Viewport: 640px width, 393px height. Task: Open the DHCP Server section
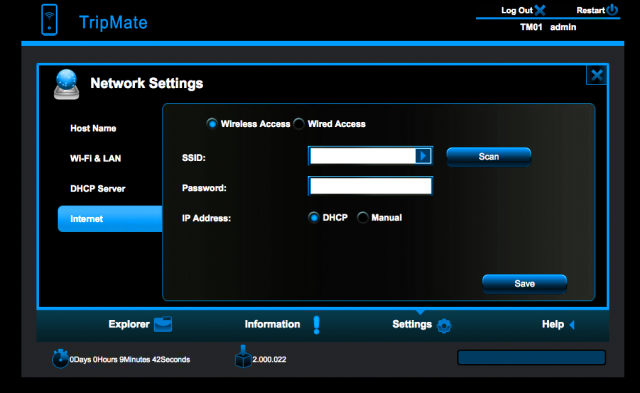click(98, 189)
